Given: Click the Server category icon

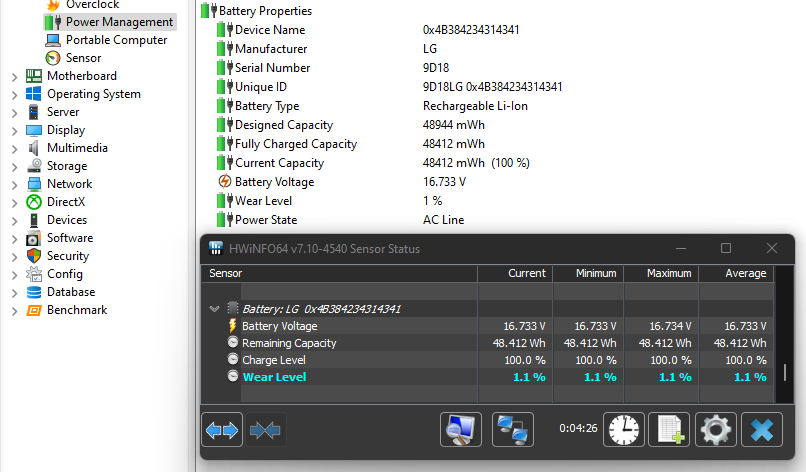Looking at the screenshot, I should coord(34,112).
